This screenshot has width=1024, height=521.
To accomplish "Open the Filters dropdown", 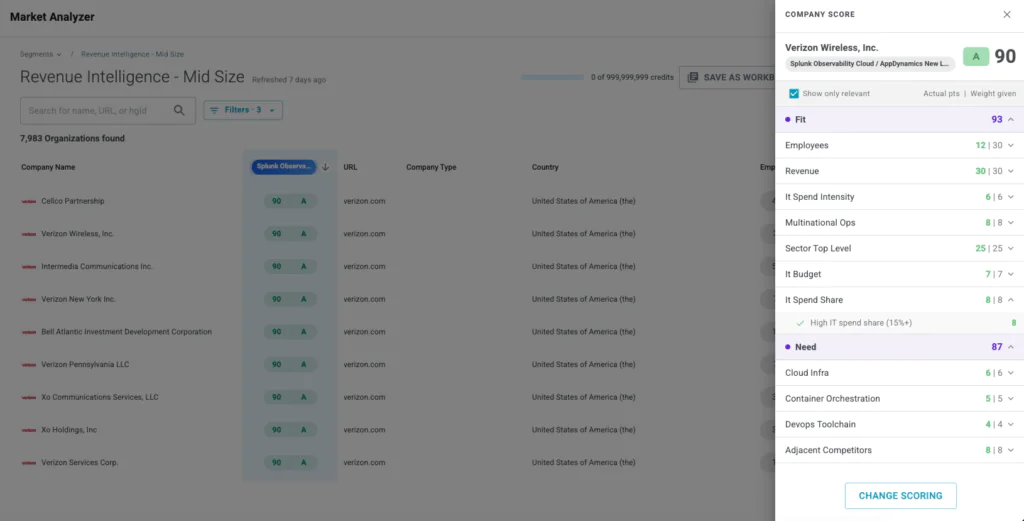I will point(243,110).
